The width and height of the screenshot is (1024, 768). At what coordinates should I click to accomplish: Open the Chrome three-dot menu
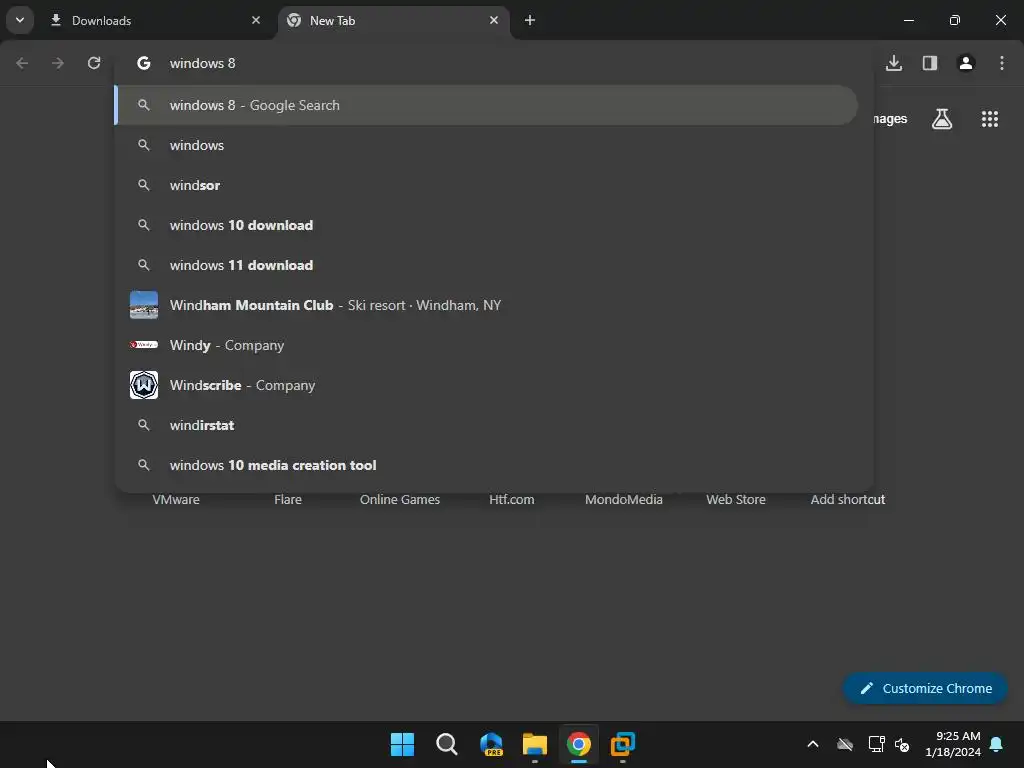[x=1002, y=63]
